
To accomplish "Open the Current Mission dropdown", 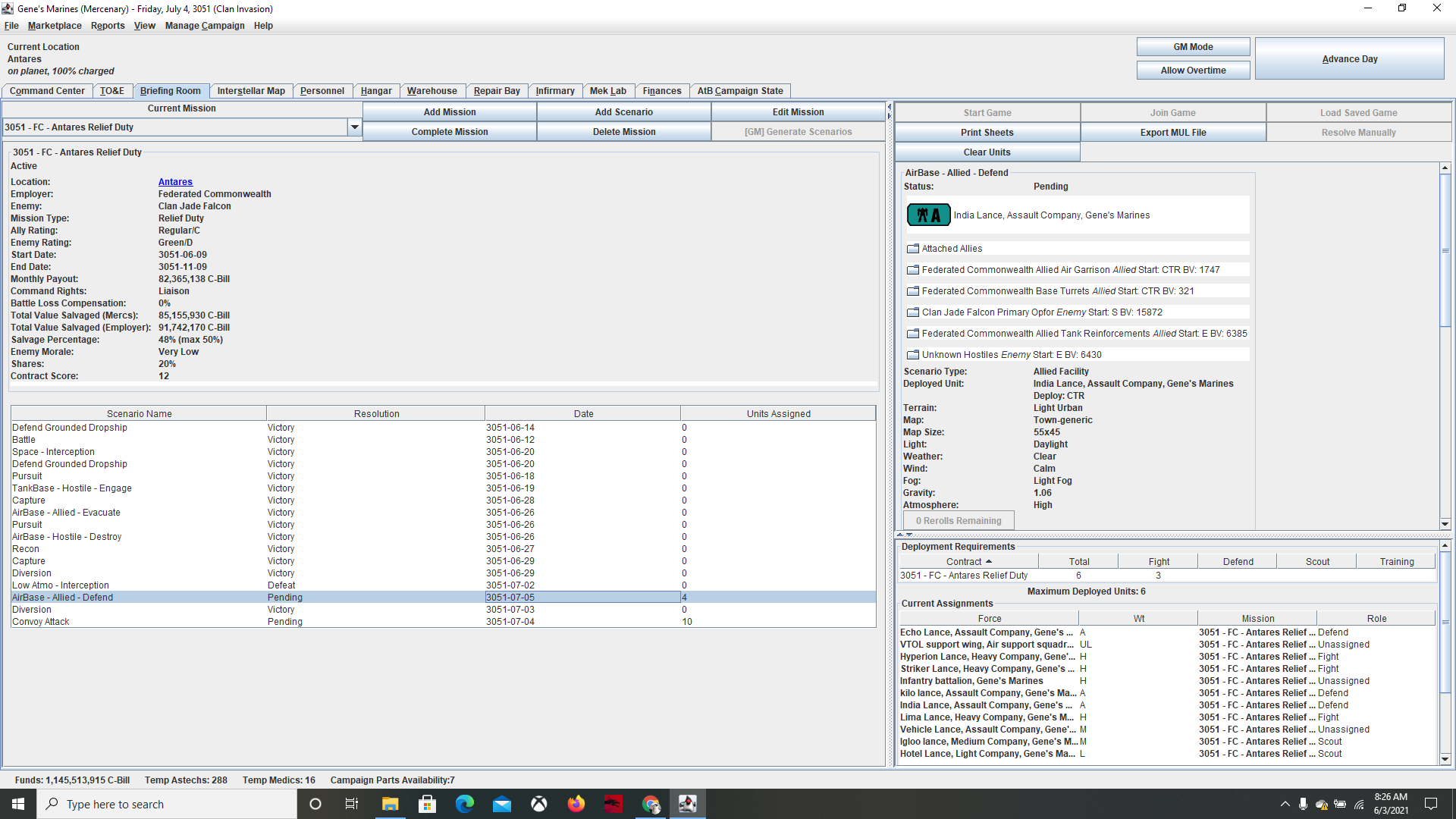I will coord(354,127).
